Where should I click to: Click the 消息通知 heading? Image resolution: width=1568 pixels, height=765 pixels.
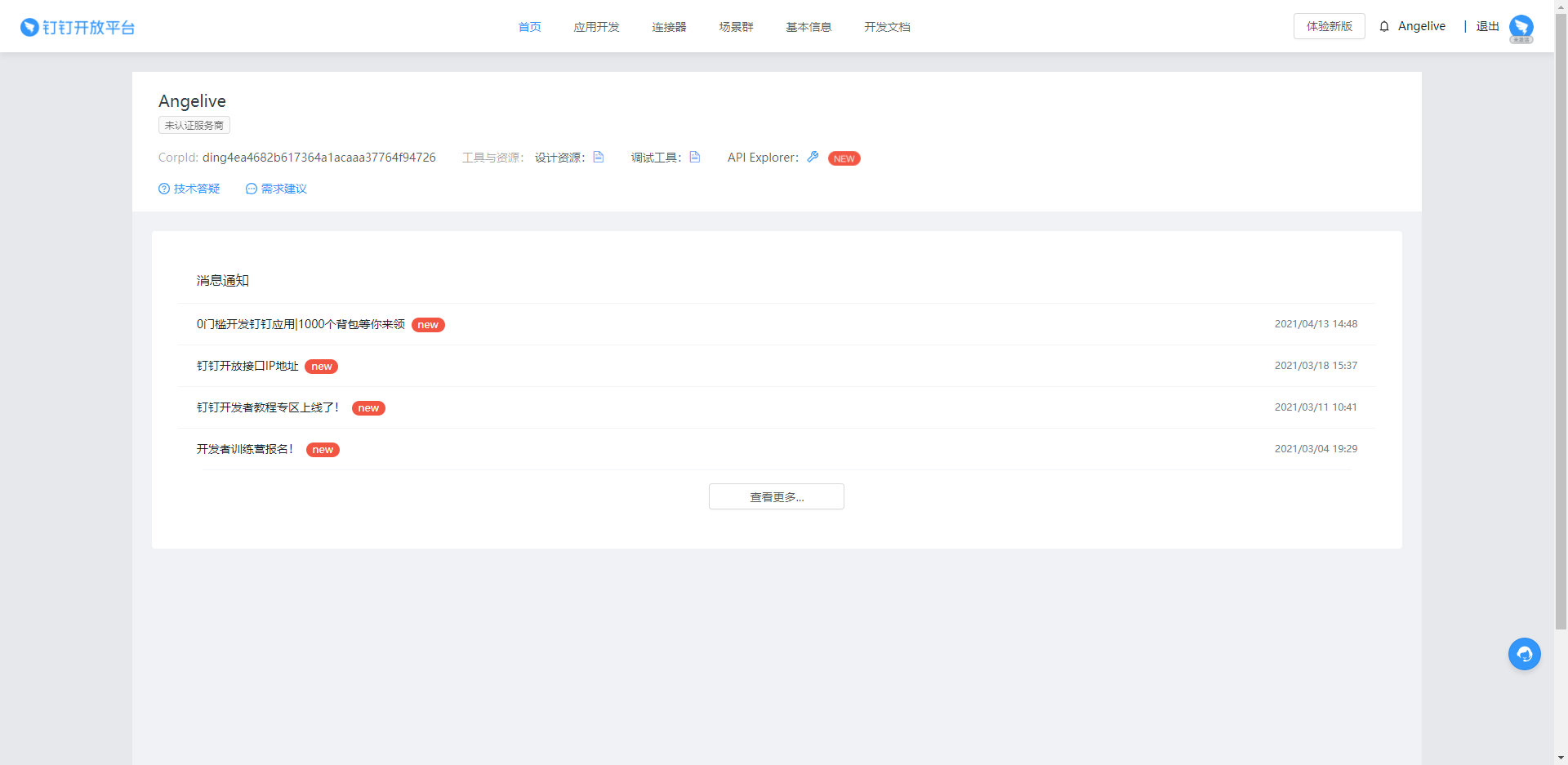tap(223, 280)
